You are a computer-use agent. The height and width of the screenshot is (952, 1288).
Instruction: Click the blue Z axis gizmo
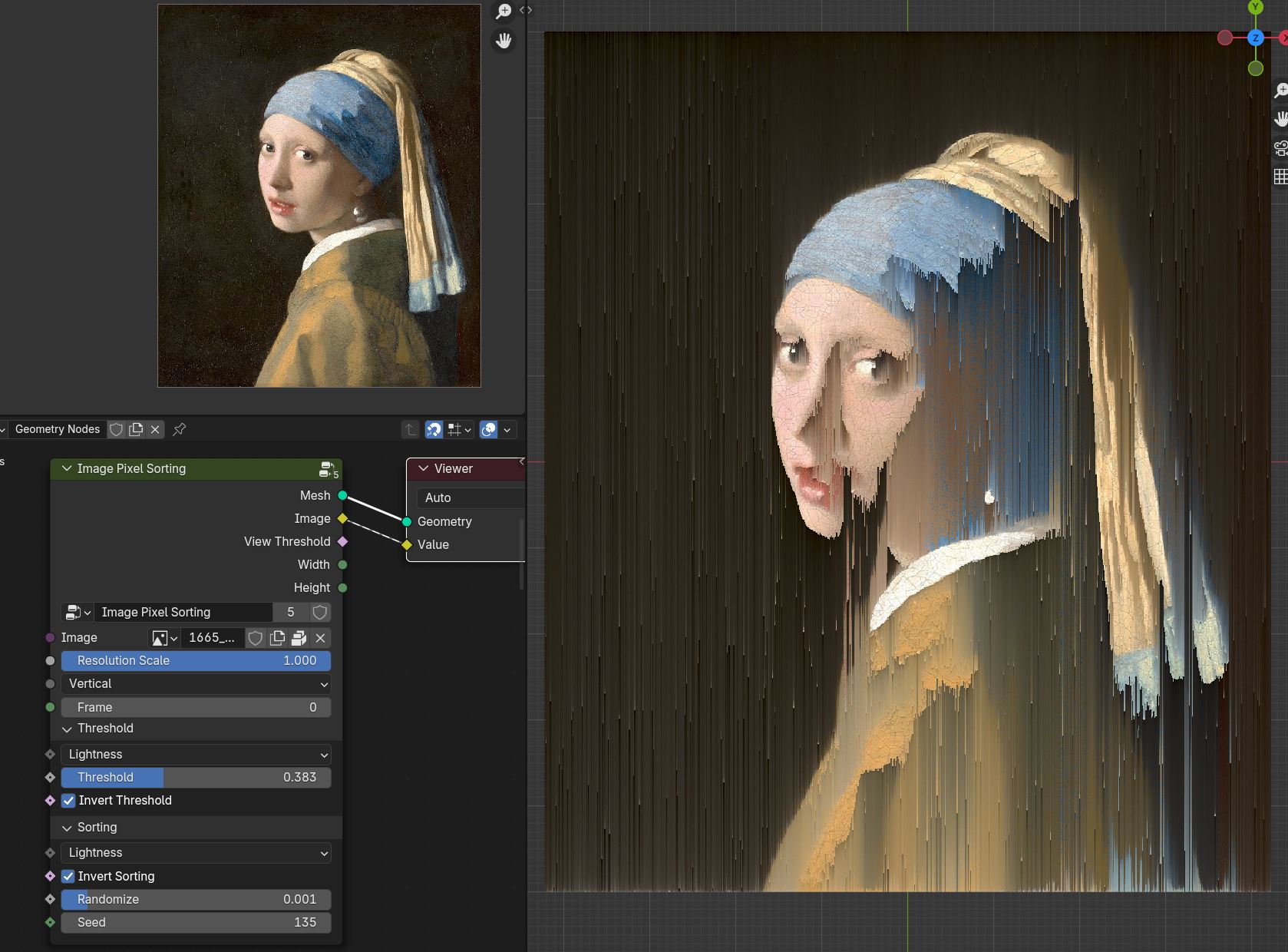pos(1256,38)
